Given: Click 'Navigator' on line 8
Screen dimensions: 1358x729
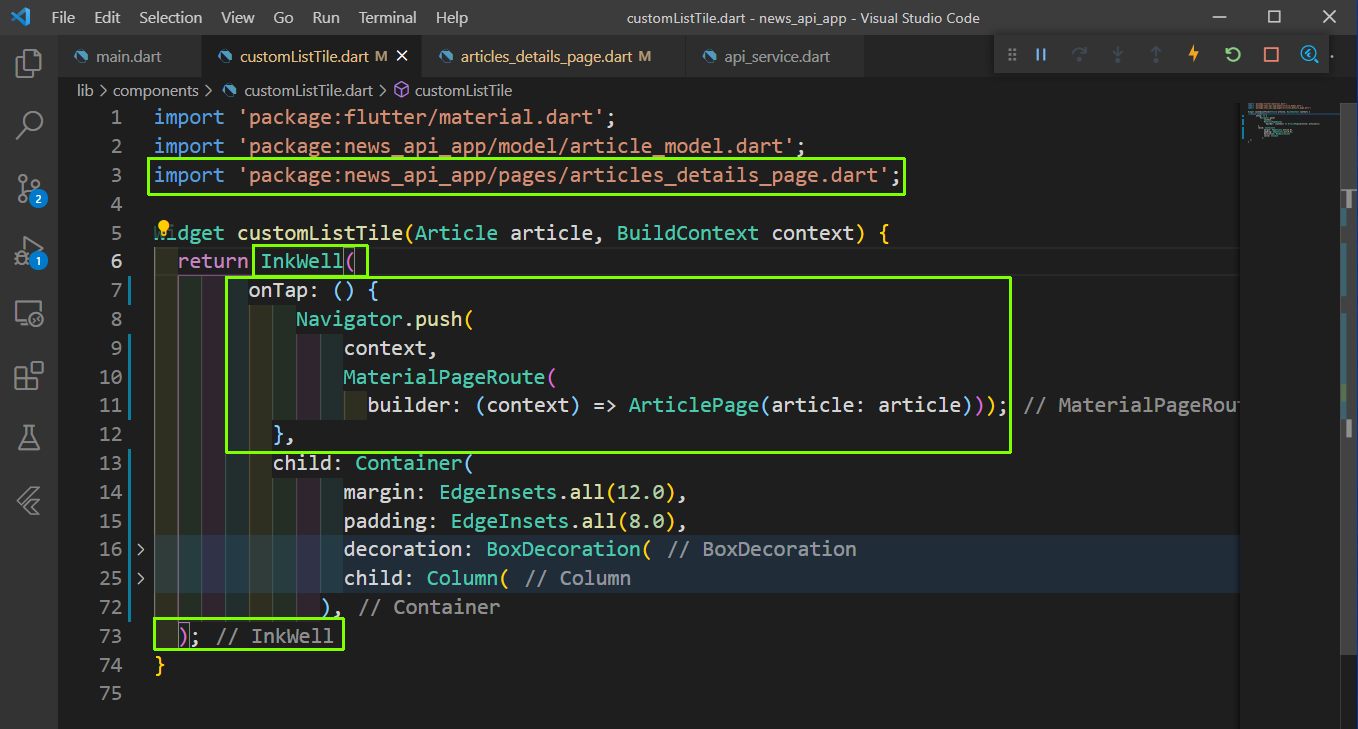Looking at the screenshot, I should point(349,320).
